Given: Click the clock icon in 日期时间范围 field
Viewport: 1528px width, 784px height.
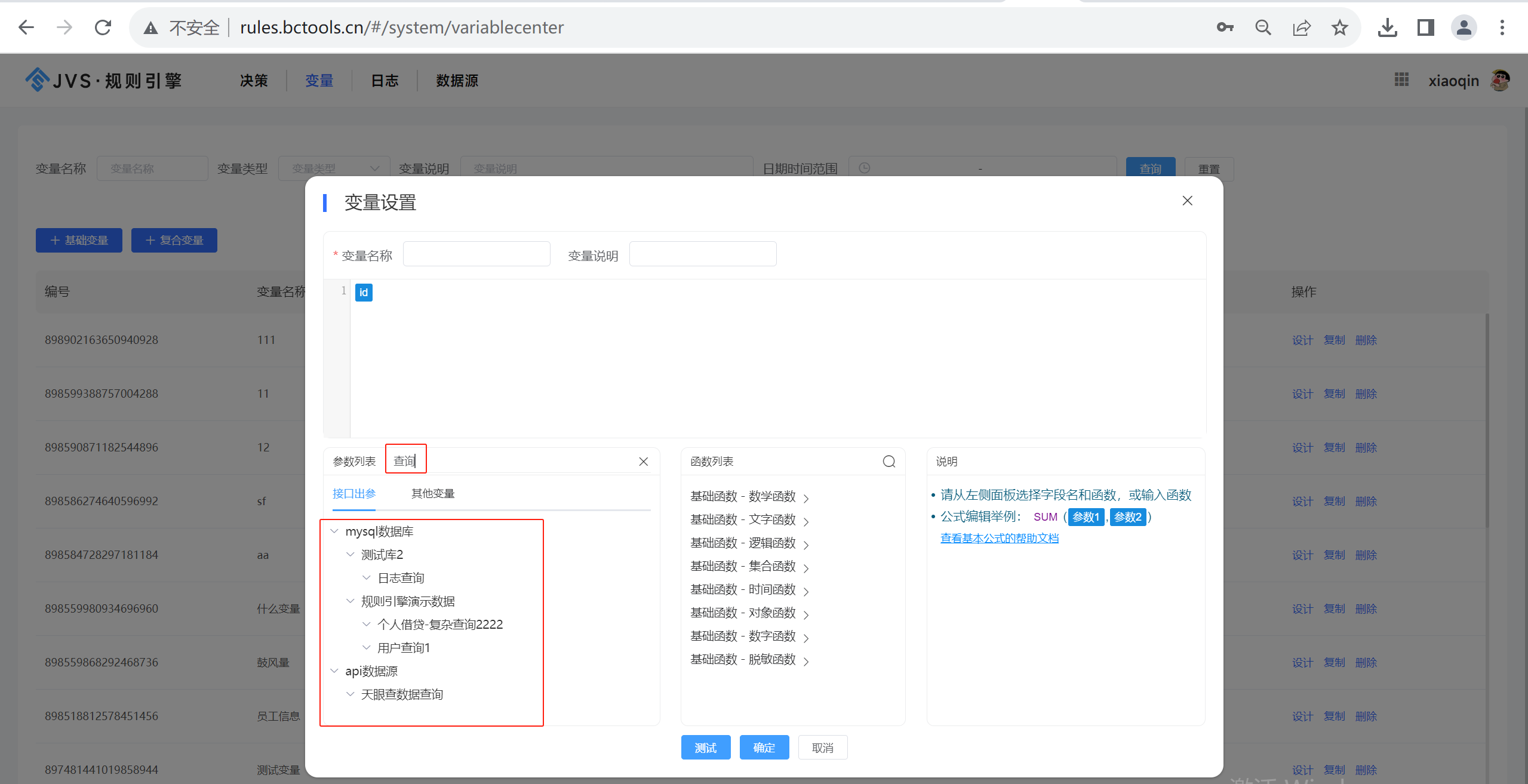Looking at the screenshot, I should pos(864,168).
